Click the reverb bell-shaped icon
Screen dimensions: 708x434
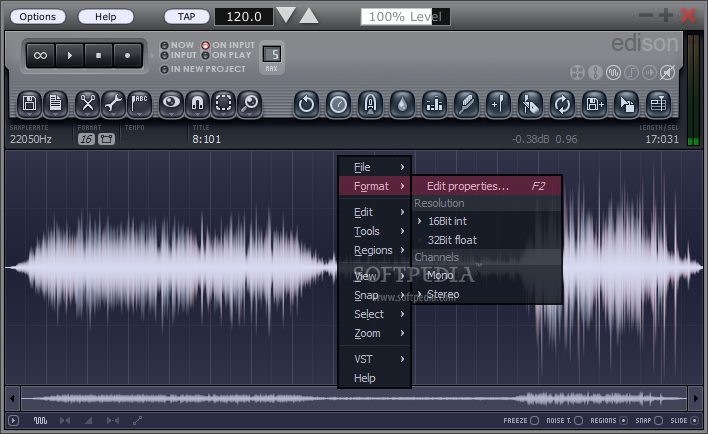[370, 104]
